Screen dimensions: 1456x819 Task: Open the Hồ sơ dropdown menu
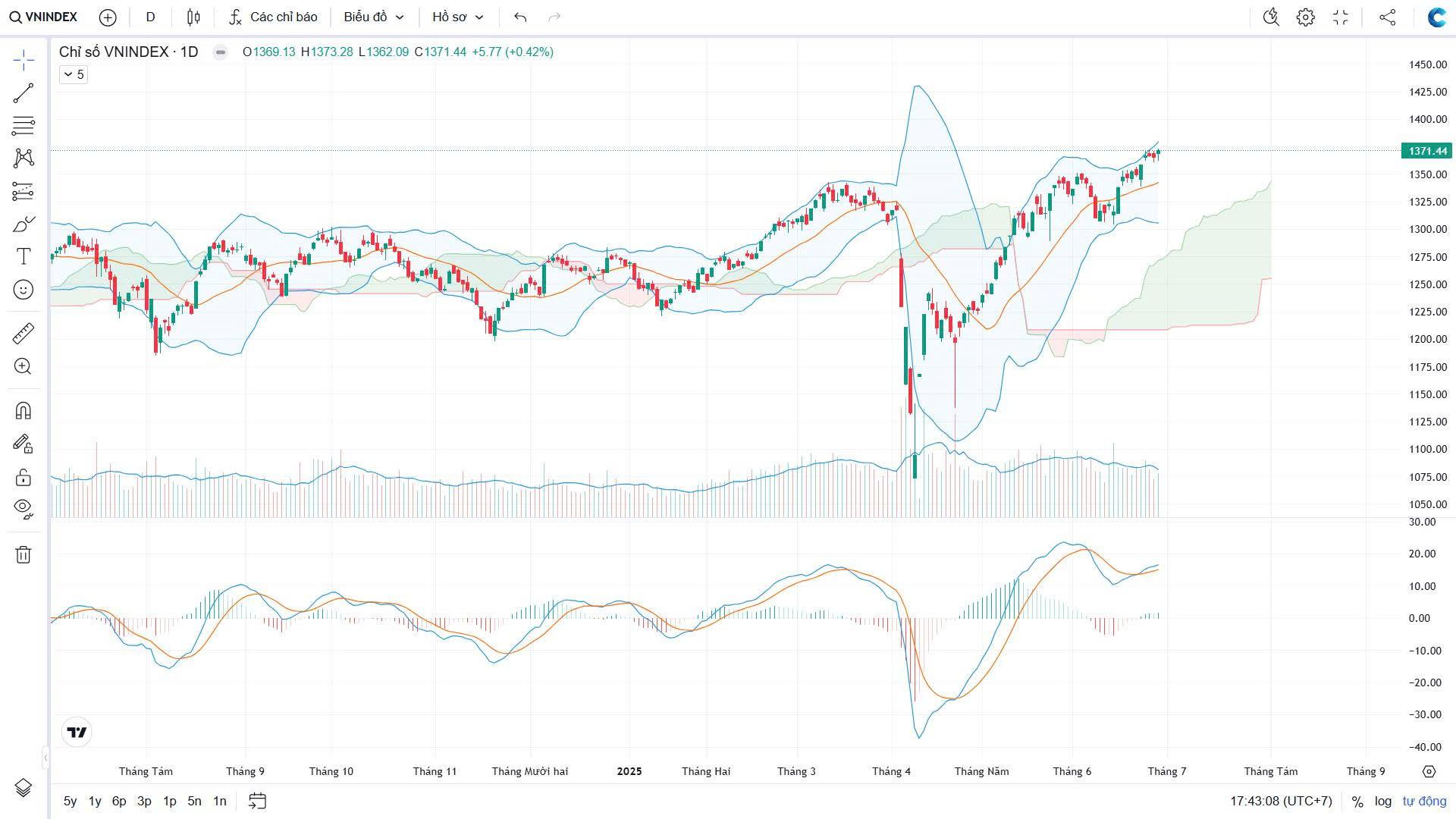click(x=457, y=17)
